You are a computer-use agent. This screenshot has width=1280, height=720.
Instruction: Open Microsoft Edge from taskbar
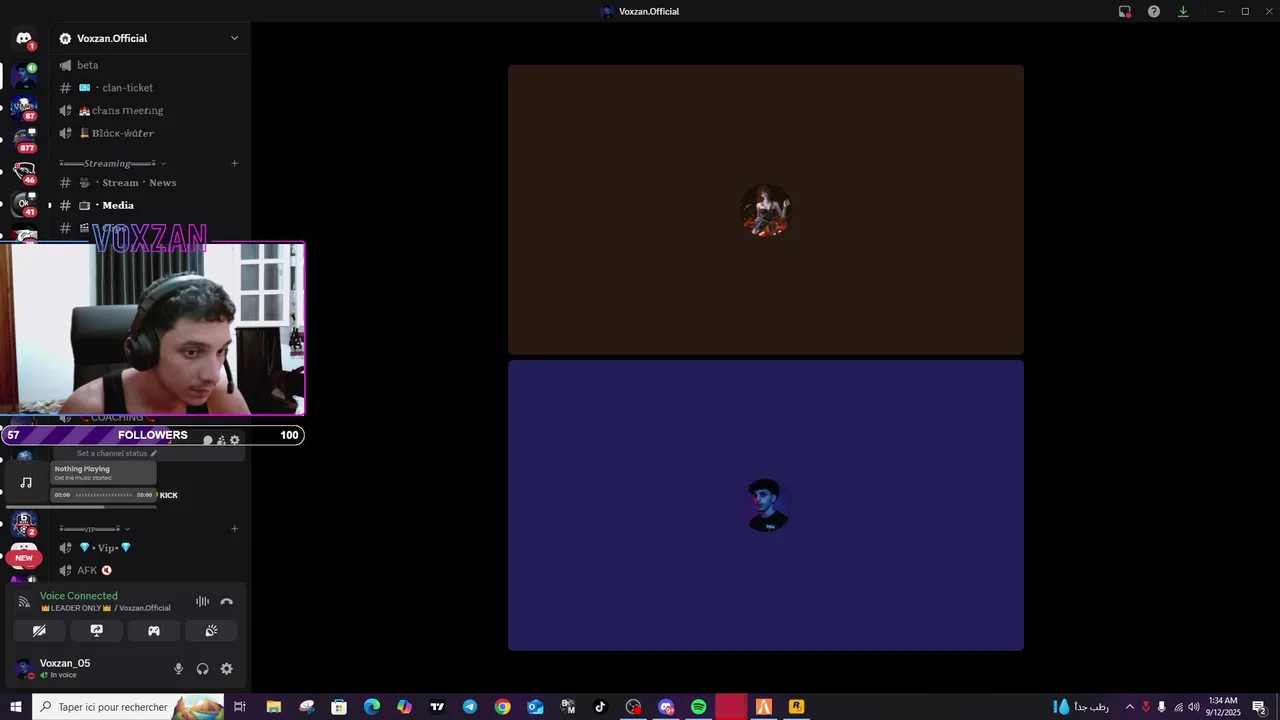[x=372, y=707]
